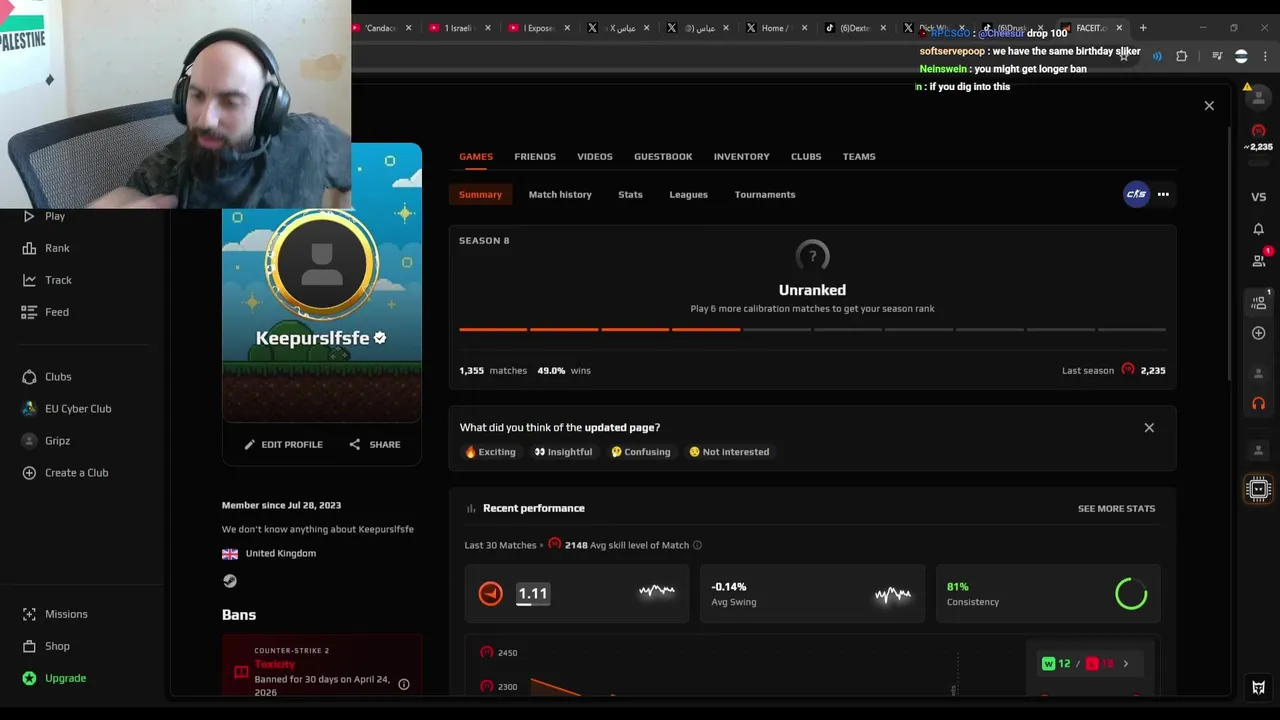Select the Exciting feedback option

[x=491, y=452]
